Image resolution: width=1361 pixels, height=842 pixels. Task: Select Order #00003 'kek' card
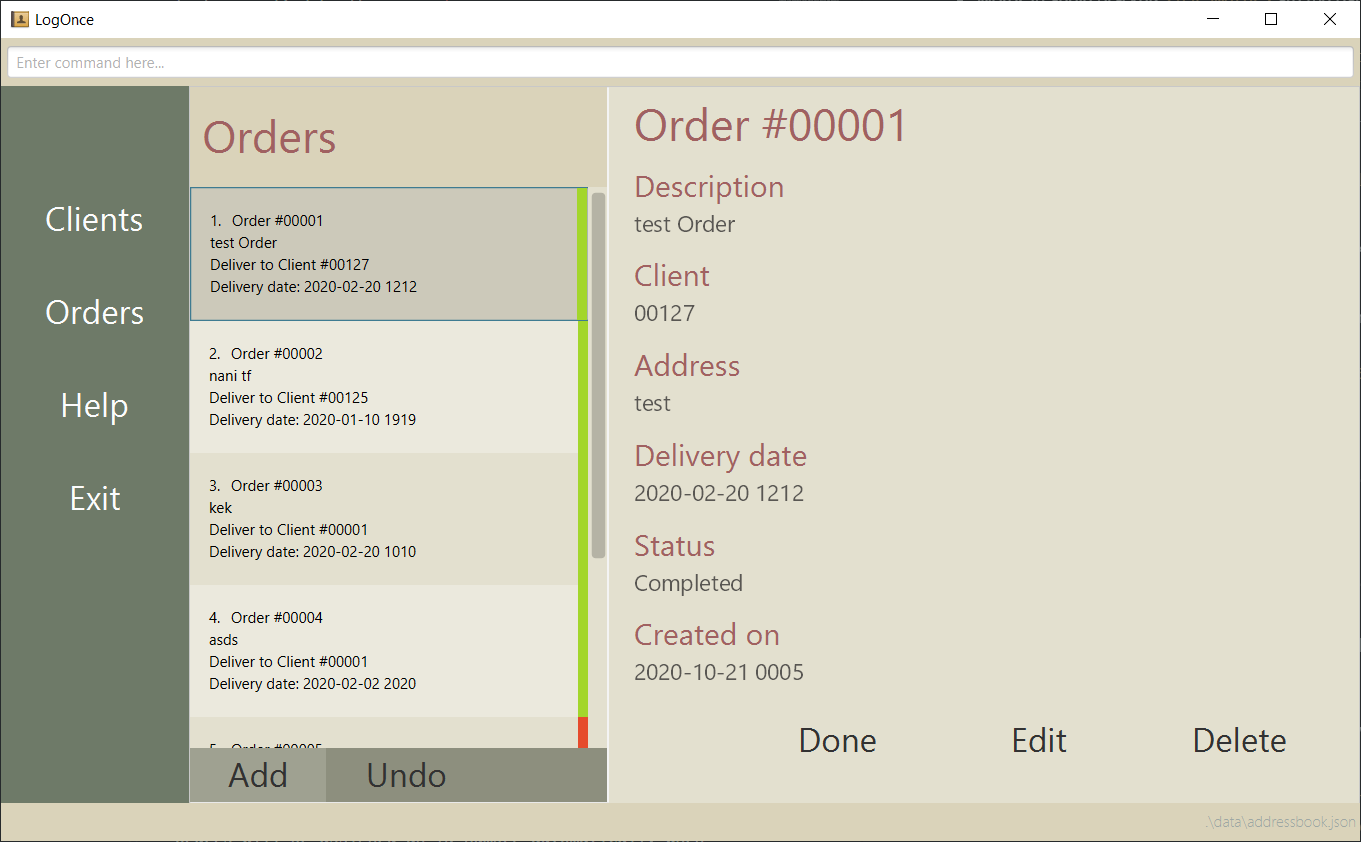pyautogui.click(x=389, y=519)
